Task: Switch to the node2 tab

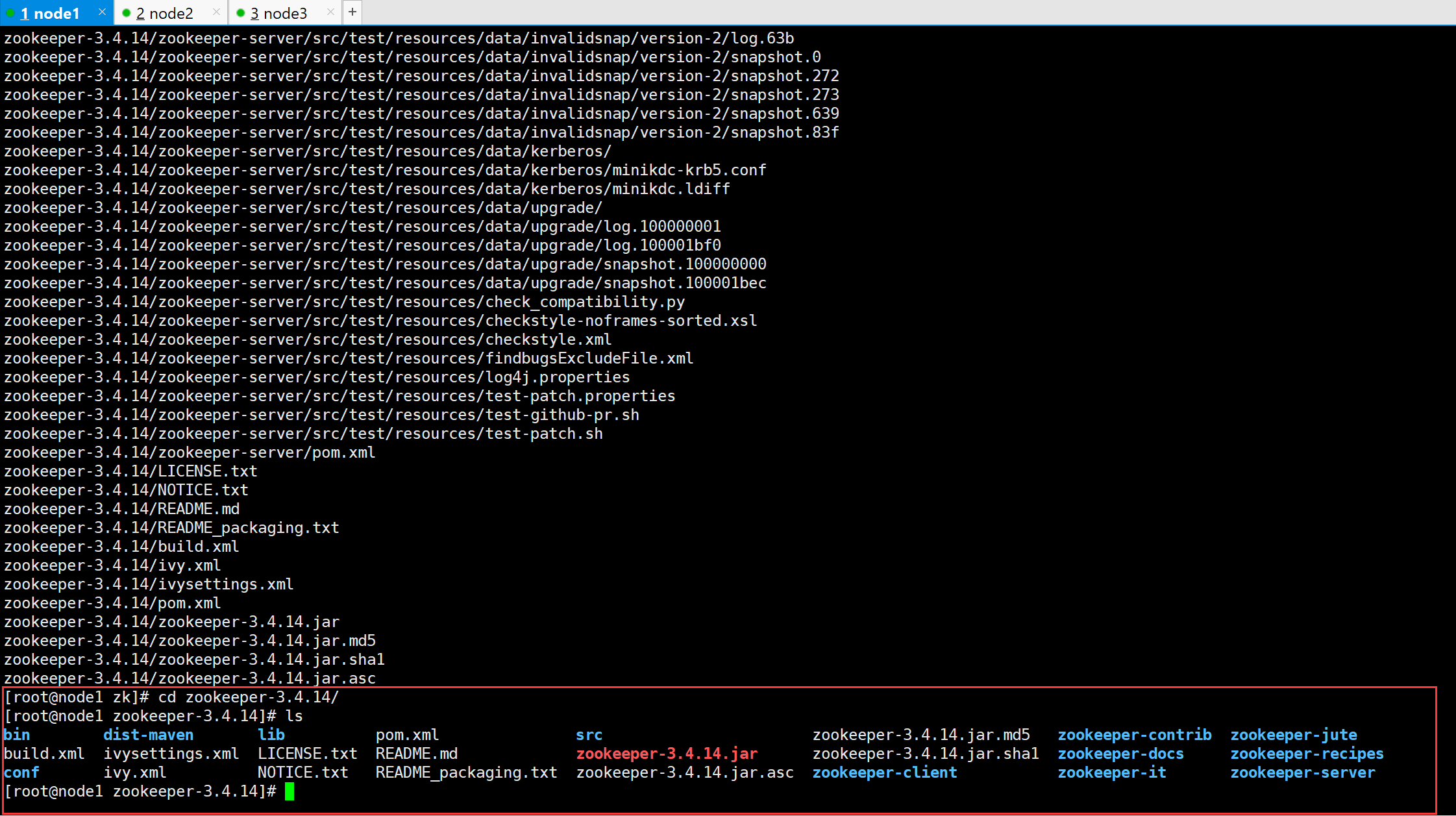Action: [165, 13]
